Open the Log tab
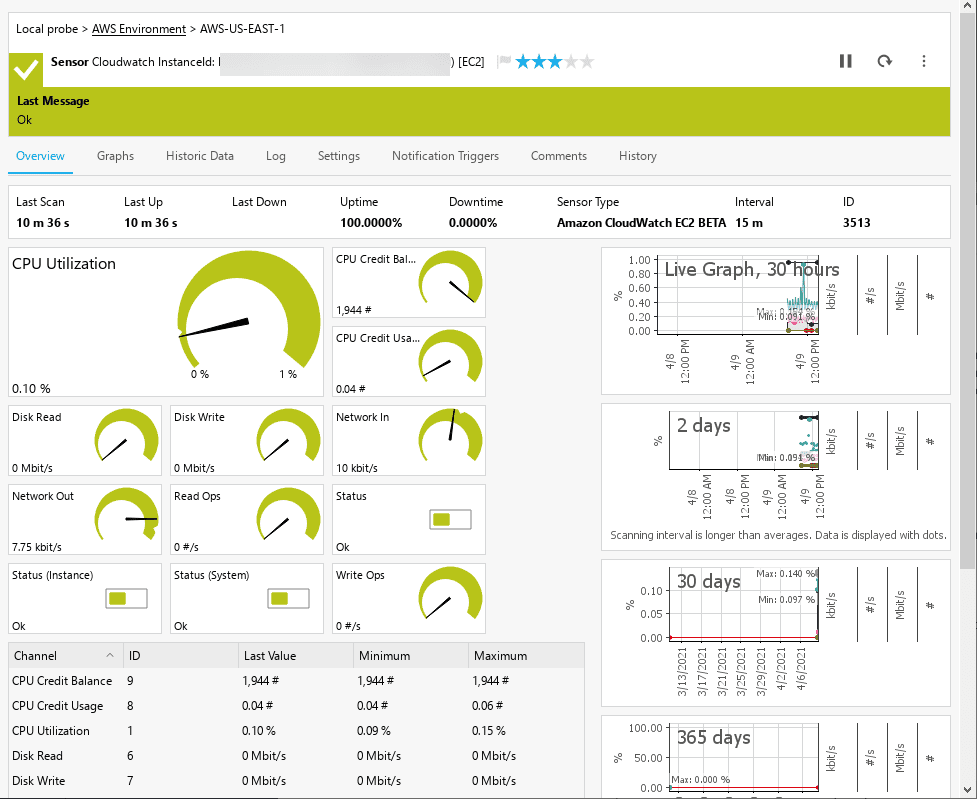Image resolution: width=977 pixels, height=799 pixels. 275,156
